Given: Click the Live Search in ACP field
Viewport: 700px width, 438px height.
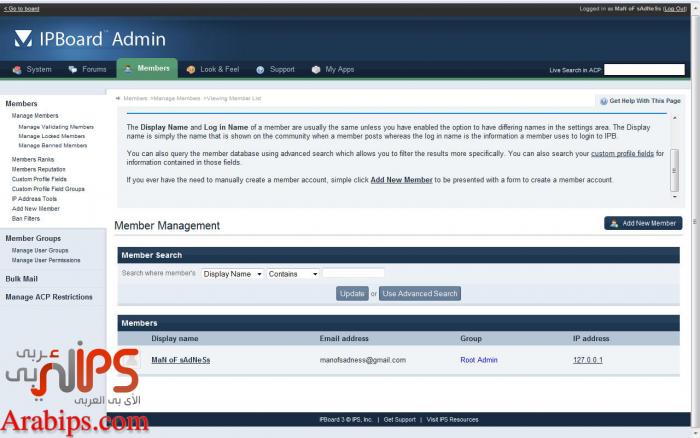Looking at the screenshot, I should (644, 70).
